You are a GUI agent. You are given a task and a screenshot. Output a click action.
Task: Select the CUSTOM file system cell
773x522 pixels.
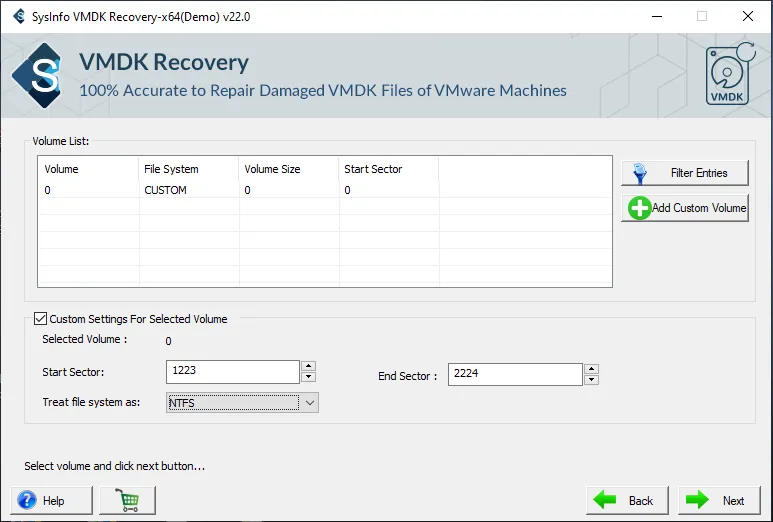point(165,190)
